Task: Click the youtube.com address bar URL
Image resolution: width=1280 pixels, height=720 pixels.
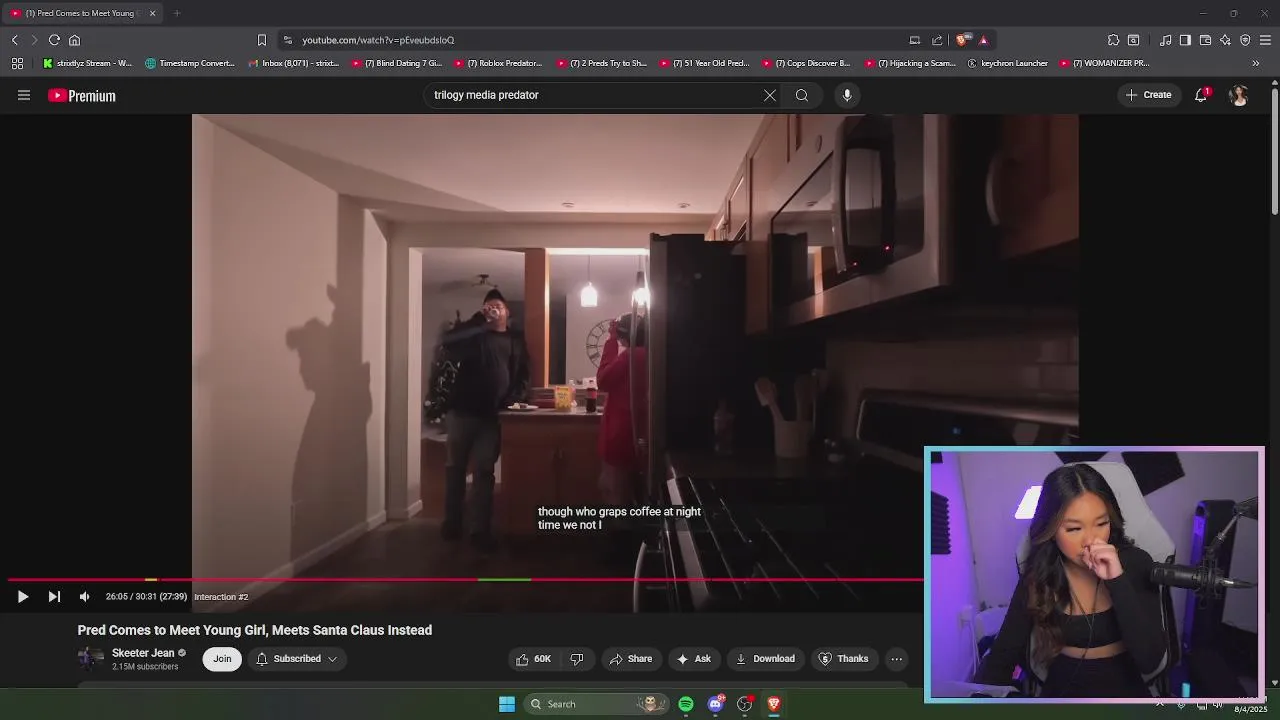Action: pos(378,40)
